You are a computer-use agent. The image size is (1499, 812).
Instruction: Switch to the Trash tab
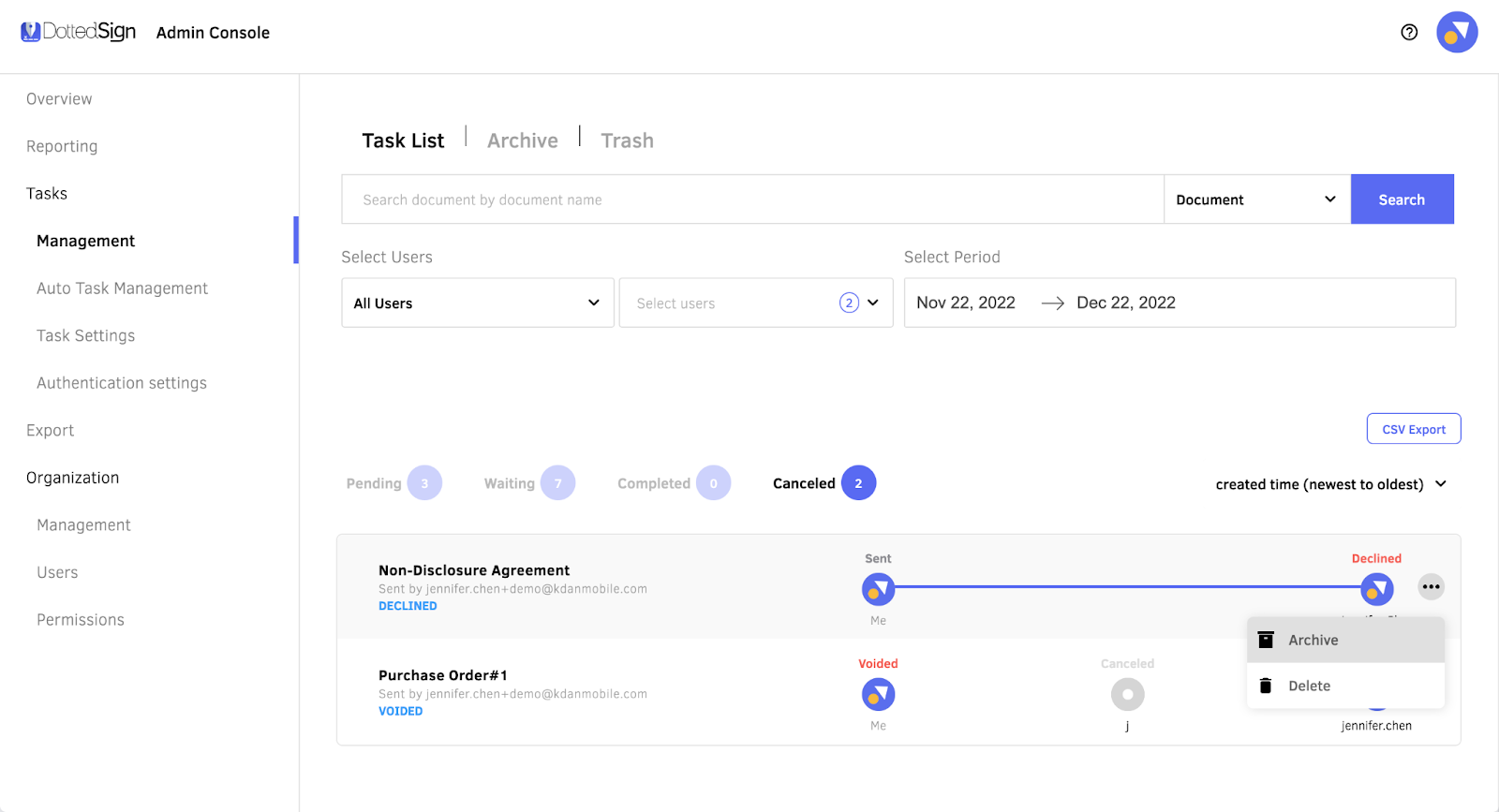pyautogui.click(x=627, y=140)
